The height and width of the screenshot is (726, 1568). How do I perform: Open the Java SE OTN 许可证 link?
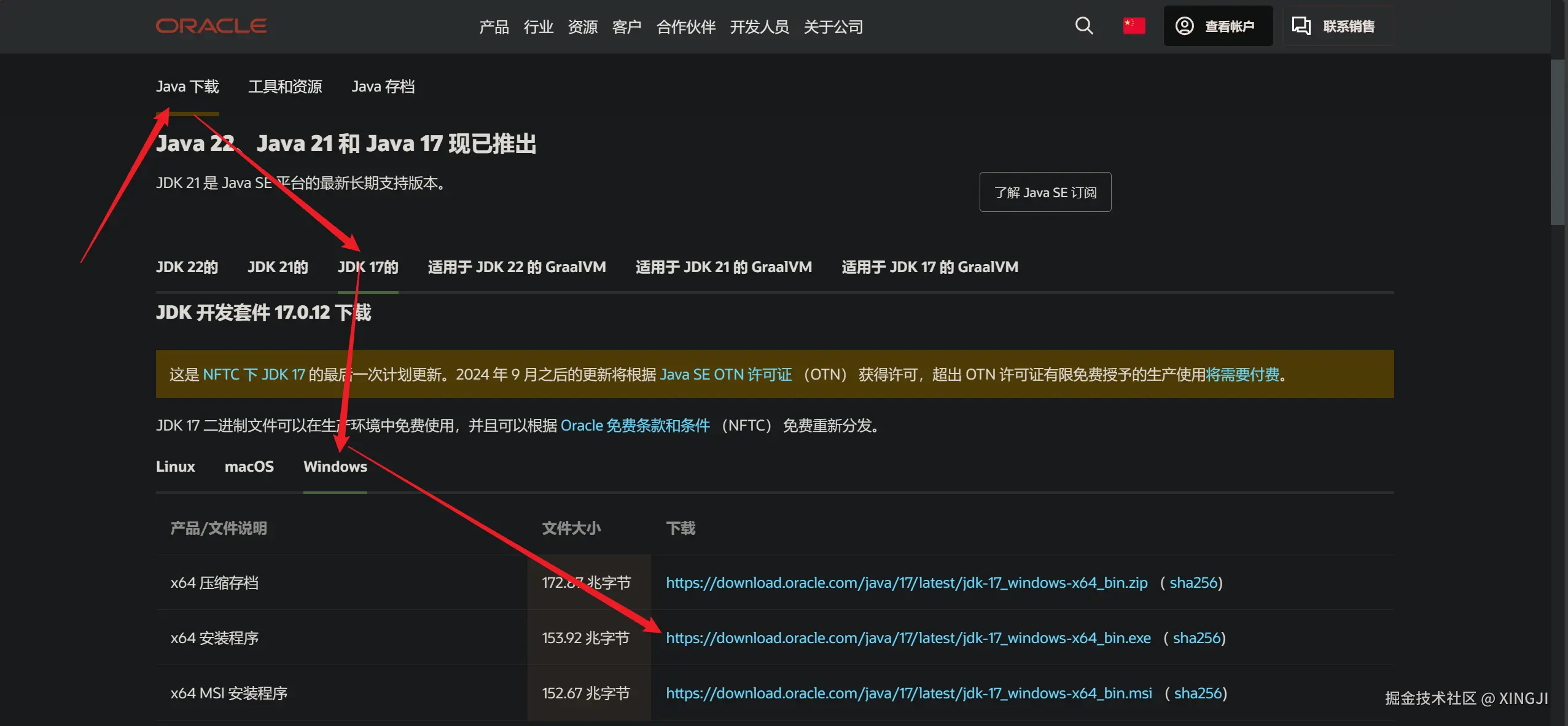tap(725, 374)
